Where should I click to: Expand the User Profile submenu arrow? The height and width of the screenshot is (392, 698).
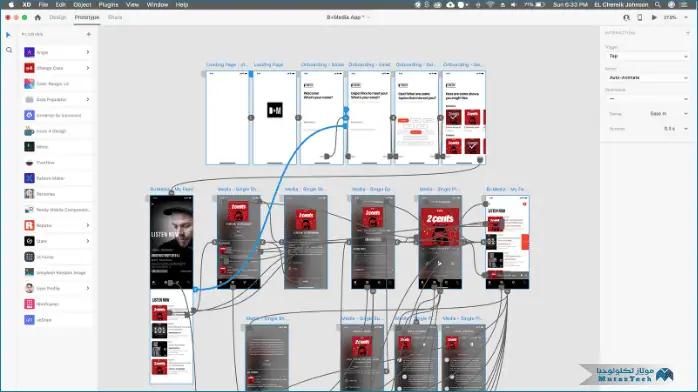88,288
